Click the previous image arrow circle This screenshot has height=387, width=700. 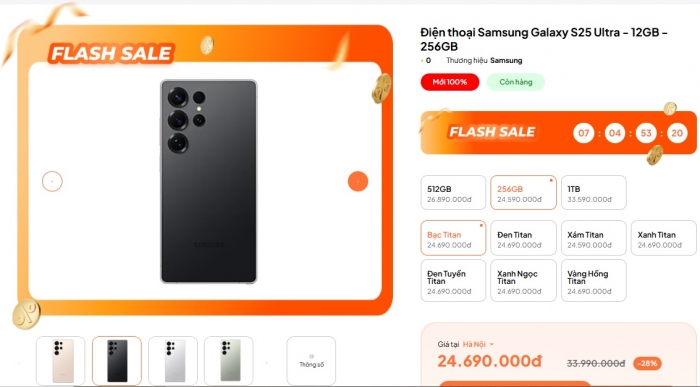click(52, 181)
